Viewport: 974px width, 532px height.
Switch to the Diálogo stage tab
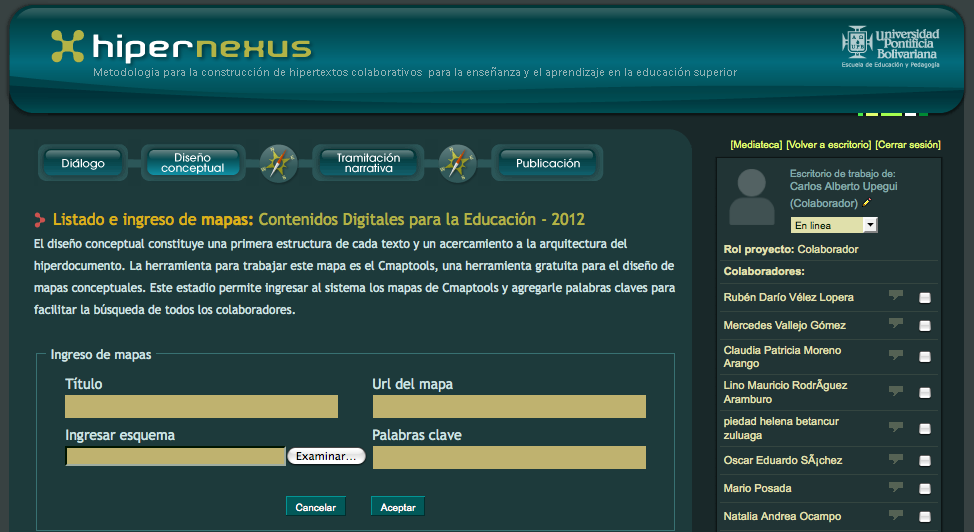click(83, 163)
